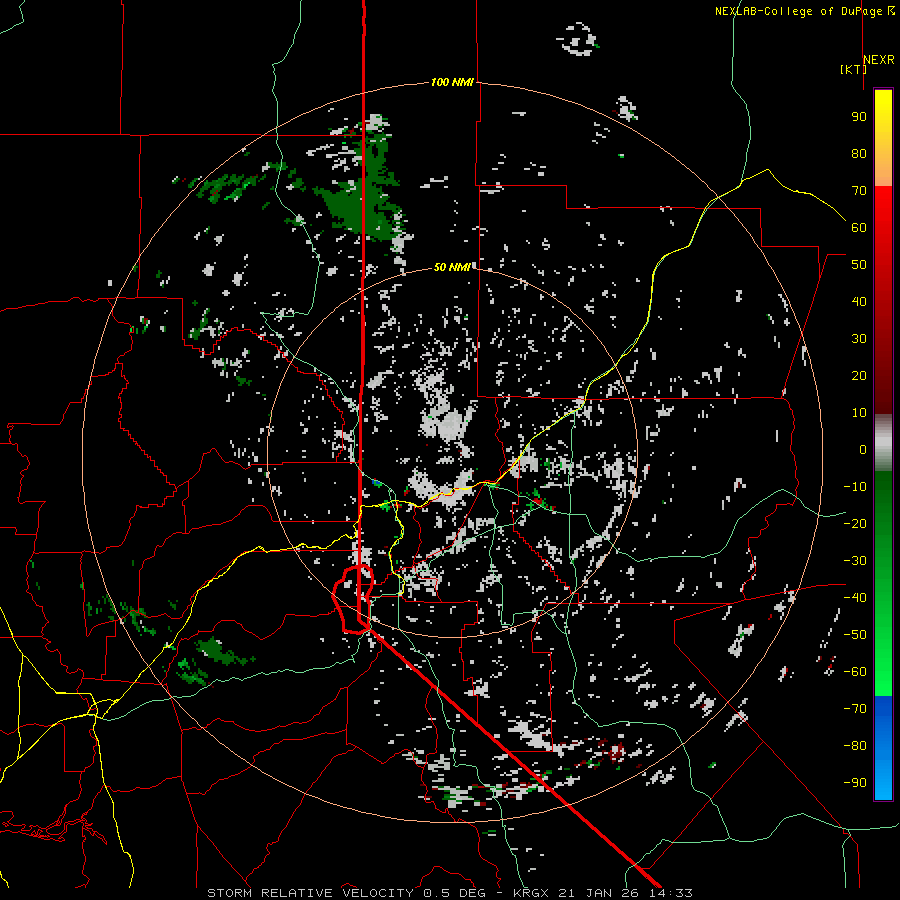Click the positive 30 value on velocity scale
The width and height of the screenshot is (900, 900).
859,339
